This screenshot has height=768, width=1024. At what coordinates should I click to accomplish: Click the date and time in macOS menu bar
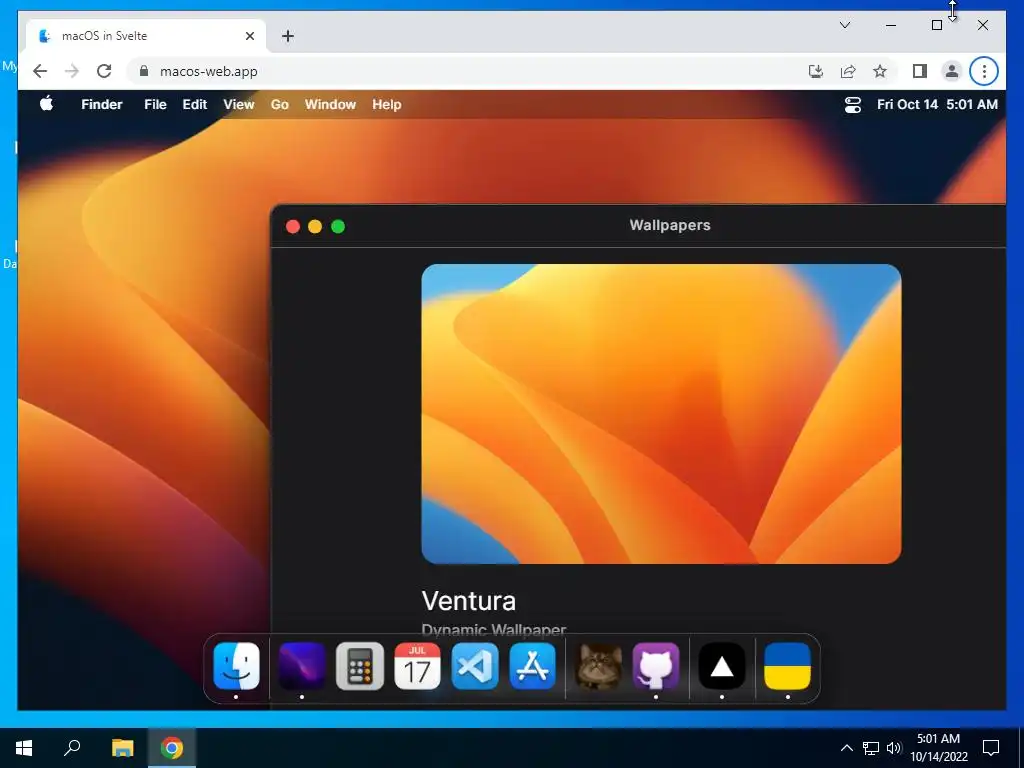click(937, 104)
